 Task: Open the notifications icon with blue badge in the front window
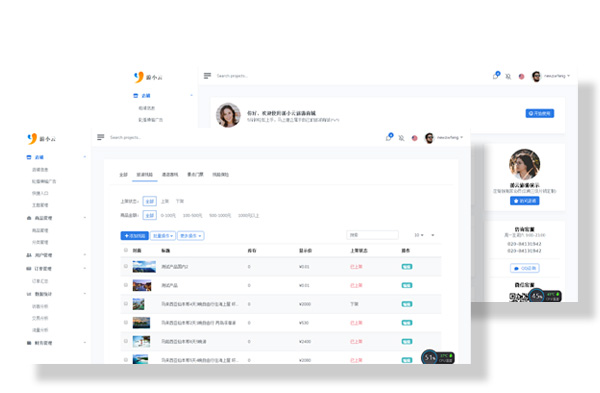(x=389, y=137)
